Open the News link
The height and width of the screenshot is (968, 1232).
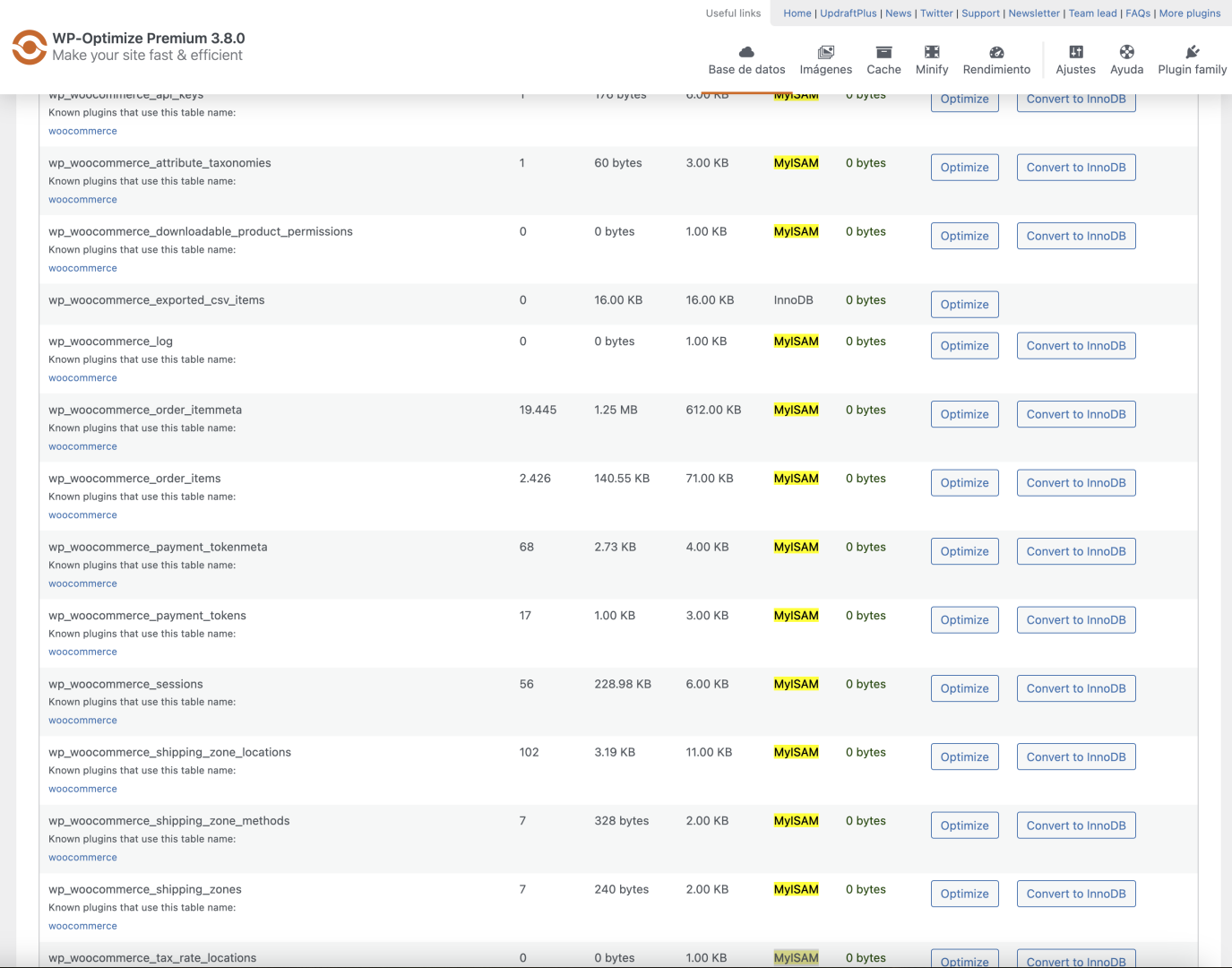(x=899, y=13)
